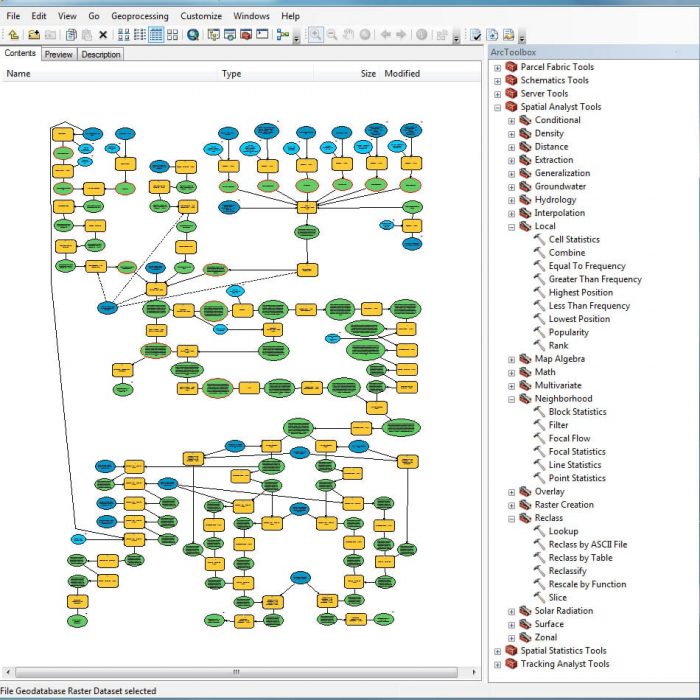Open the File menu
700x700 pixels.
point(13,16)
